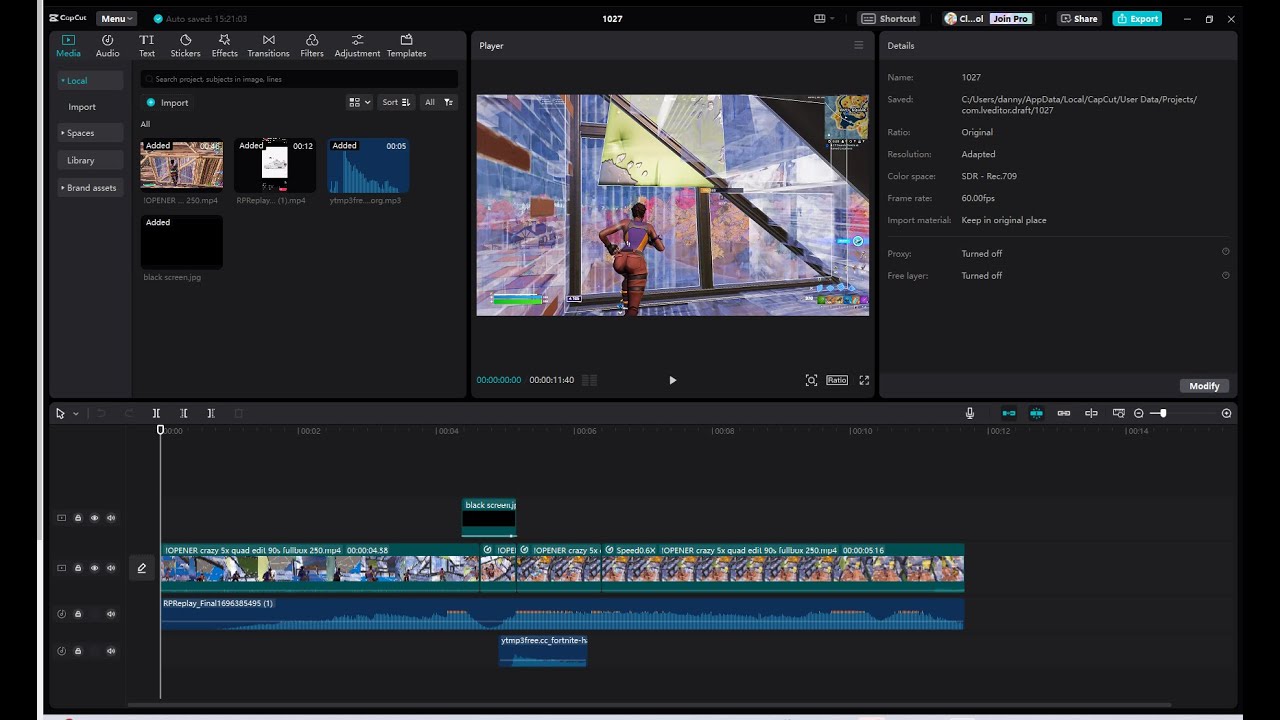Click the Modify button in Details
The height and width of the screenshot is (720, 1280).
pos(1204,386)
